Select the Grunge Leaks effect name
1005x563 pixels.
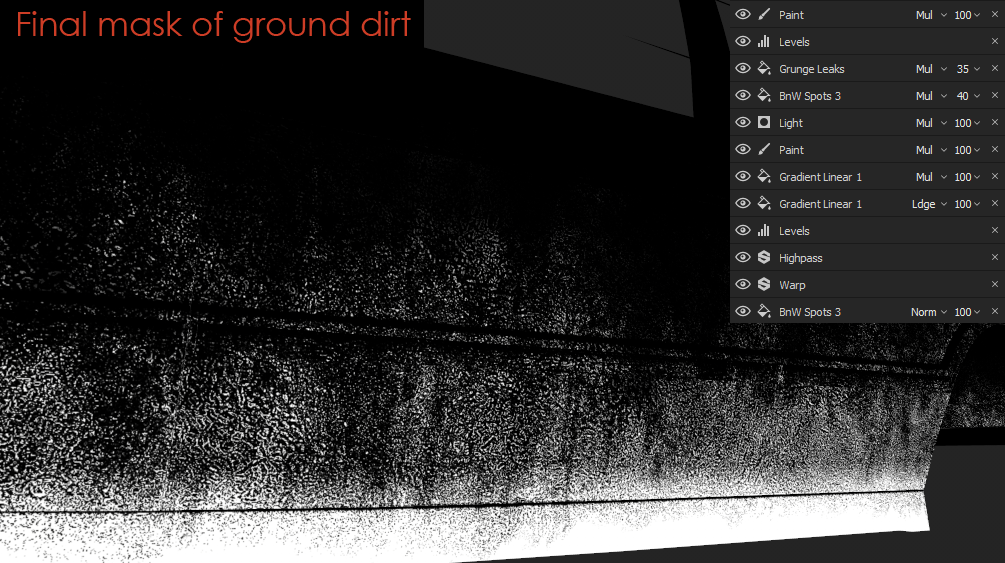811,69
